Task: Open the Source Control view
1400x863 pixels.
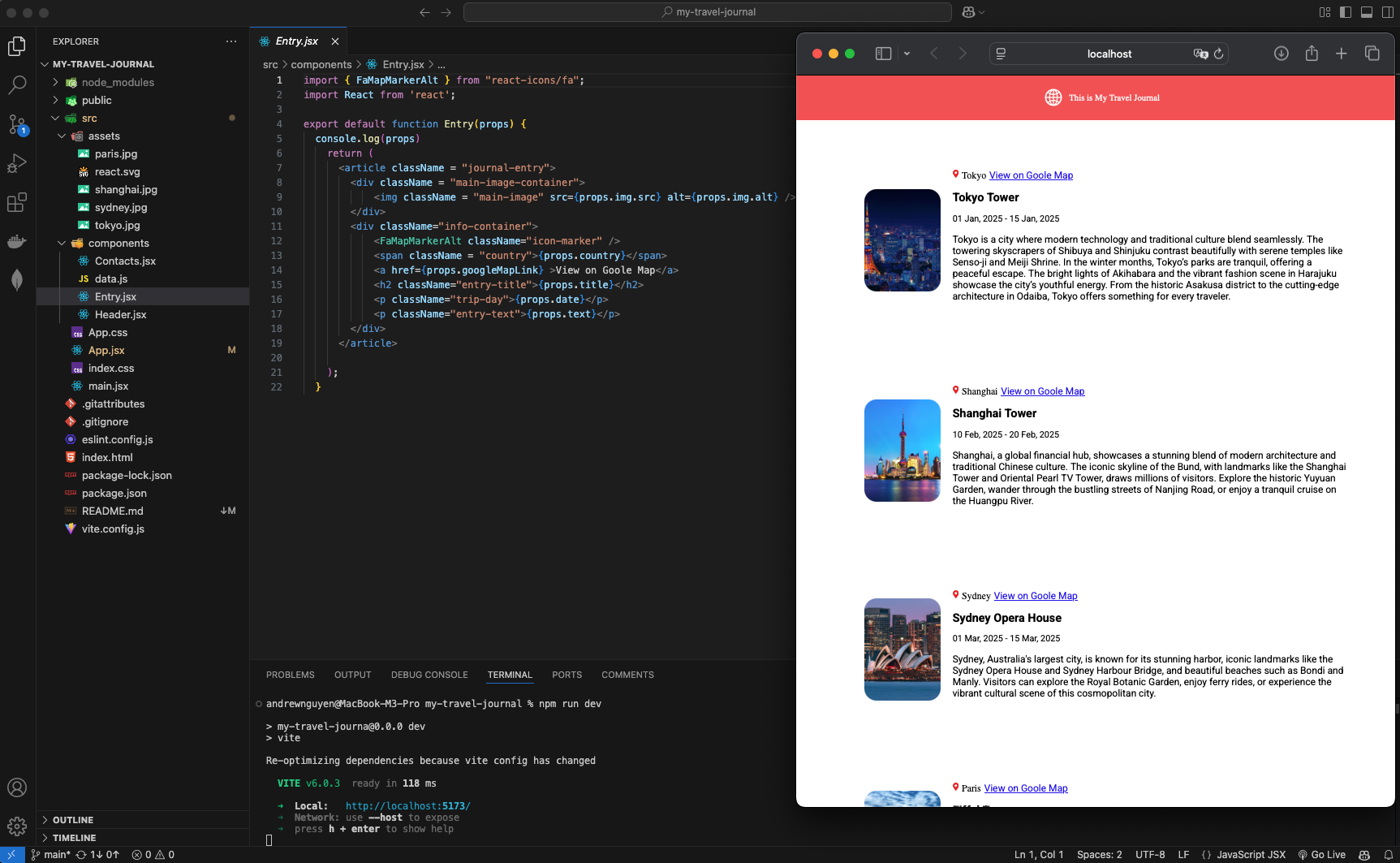Action: [x=17, y=123]
